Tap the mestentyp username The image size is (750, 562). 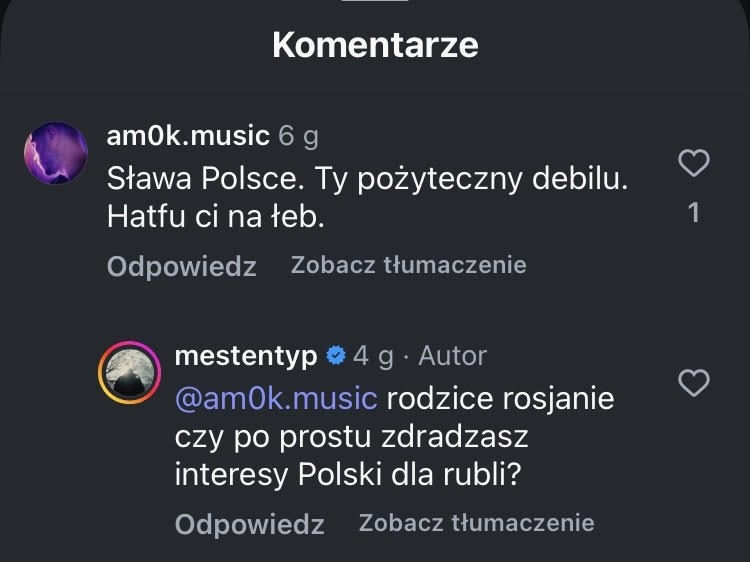point(246,355)
